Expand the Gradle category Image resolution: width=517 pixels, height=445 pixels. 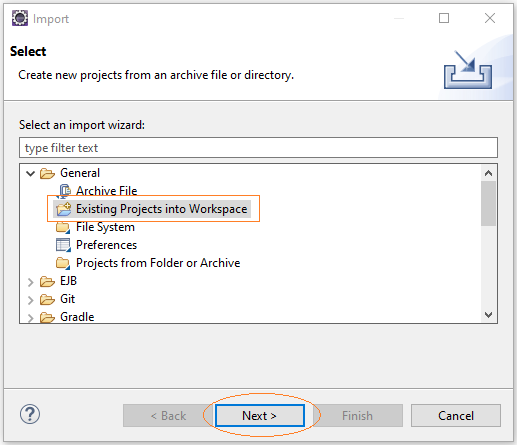pos(31,318)
